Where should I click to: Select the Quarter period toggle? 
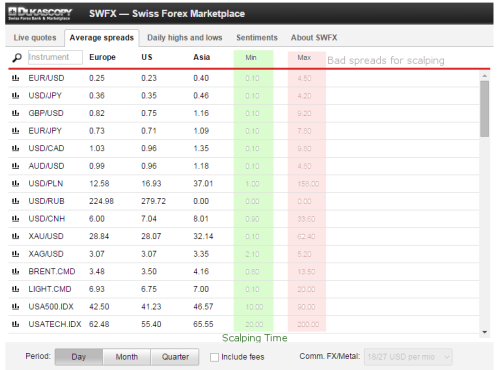pyautogui.click(x=175, y=357)
